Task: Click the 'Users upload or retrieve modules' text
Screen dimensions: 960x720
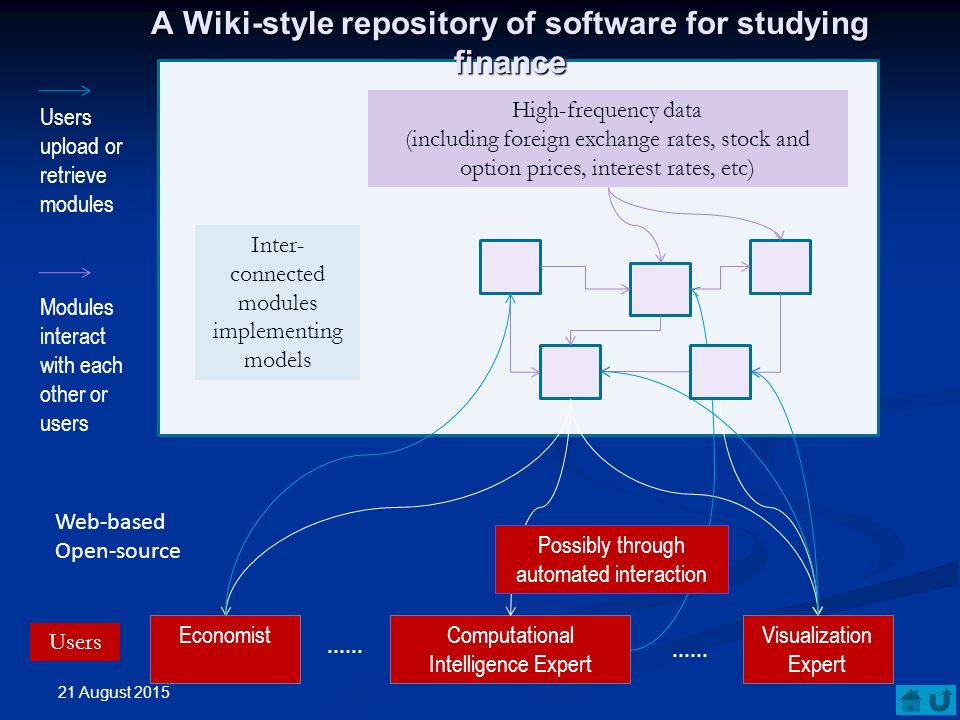Action: pyautogui.click(x=80, y=160)
